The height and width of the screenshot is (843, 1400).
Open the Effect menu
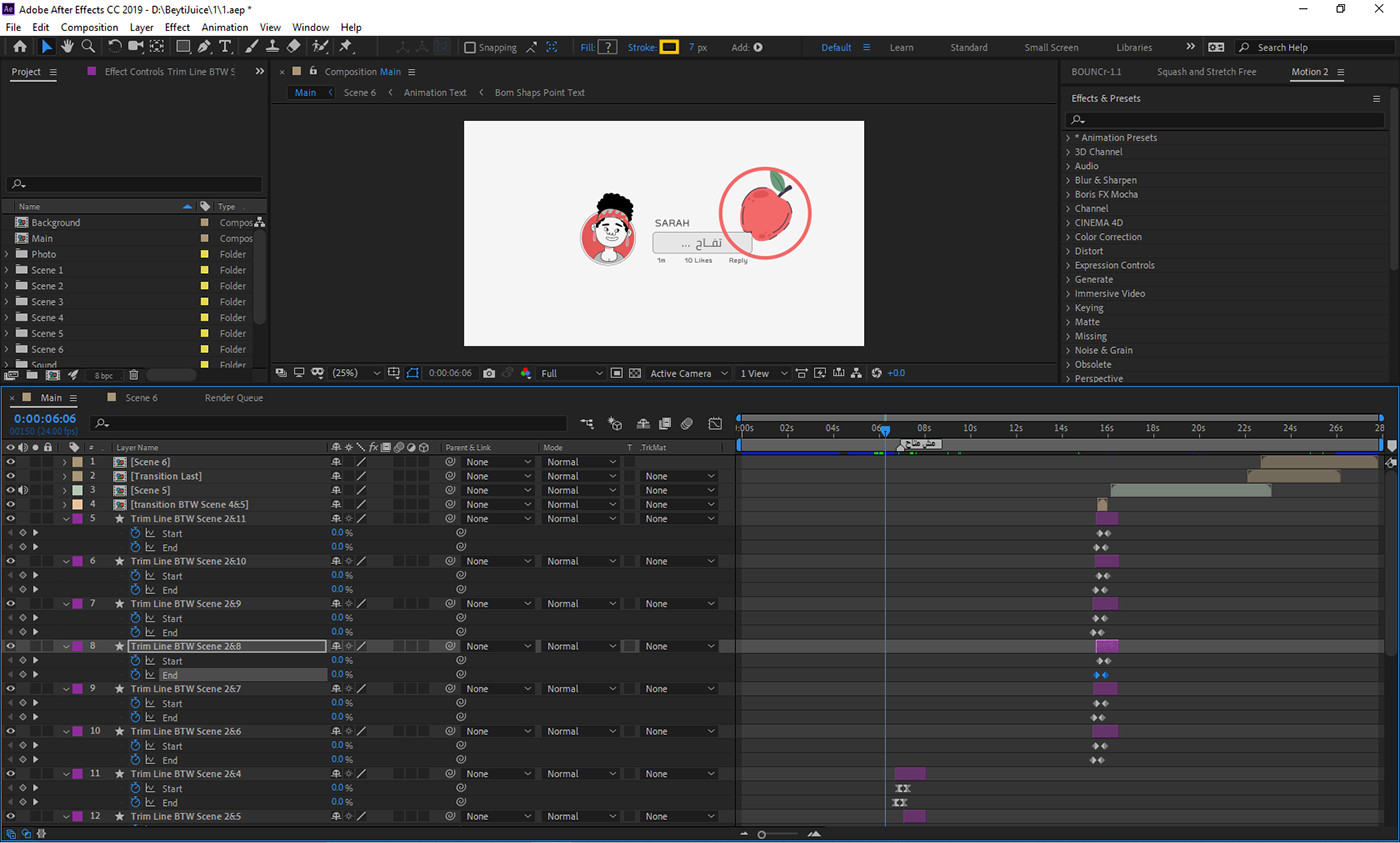(x=177, y=27)
